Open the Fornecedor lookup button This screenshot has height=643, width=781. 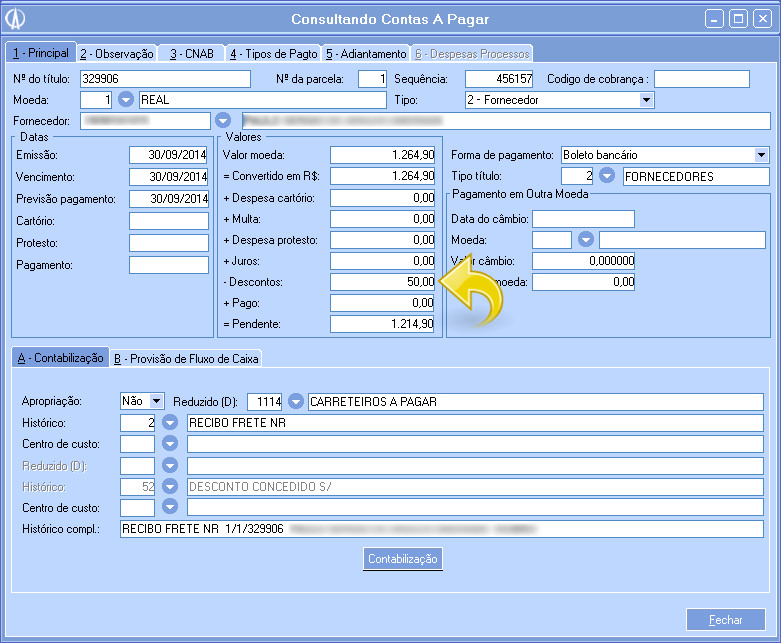223,121
